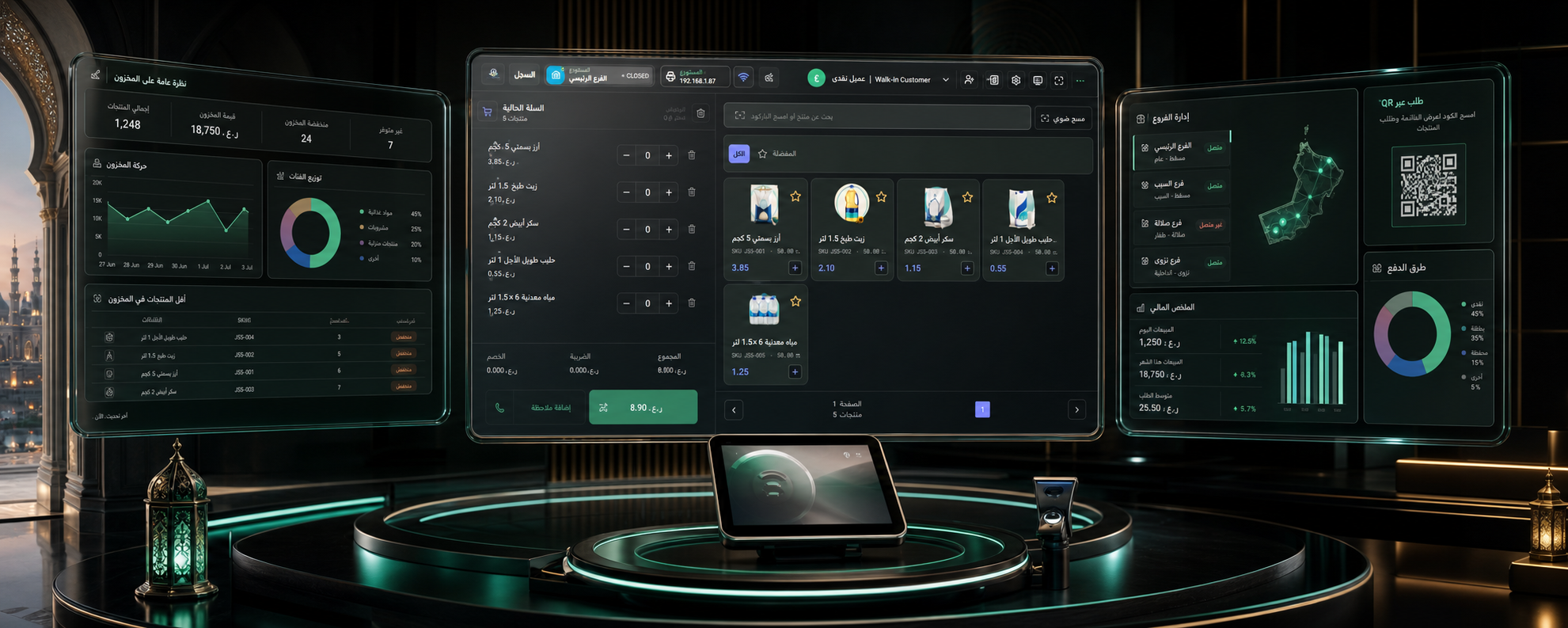
Task: Increase quantity of سكر أبيض in the cart
Action: pyautogui.click(x=669, y=230)
